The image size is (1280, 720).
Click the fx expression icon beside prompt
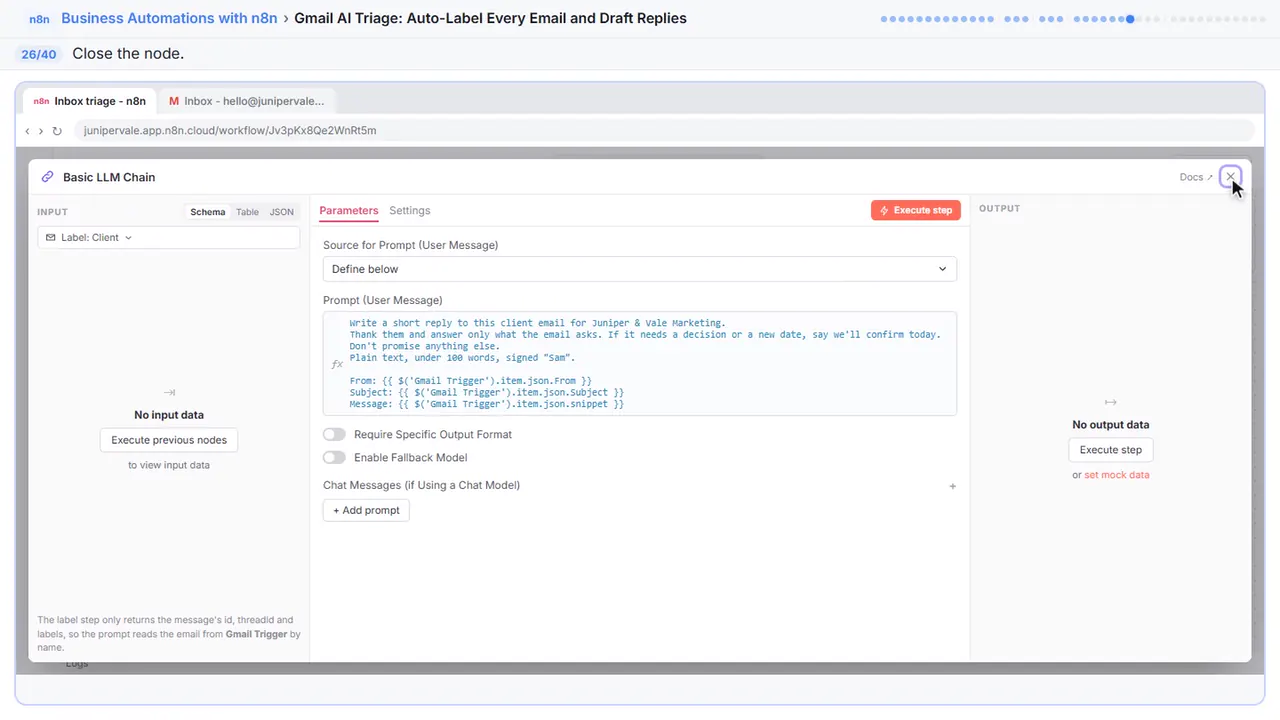[337, 364]
